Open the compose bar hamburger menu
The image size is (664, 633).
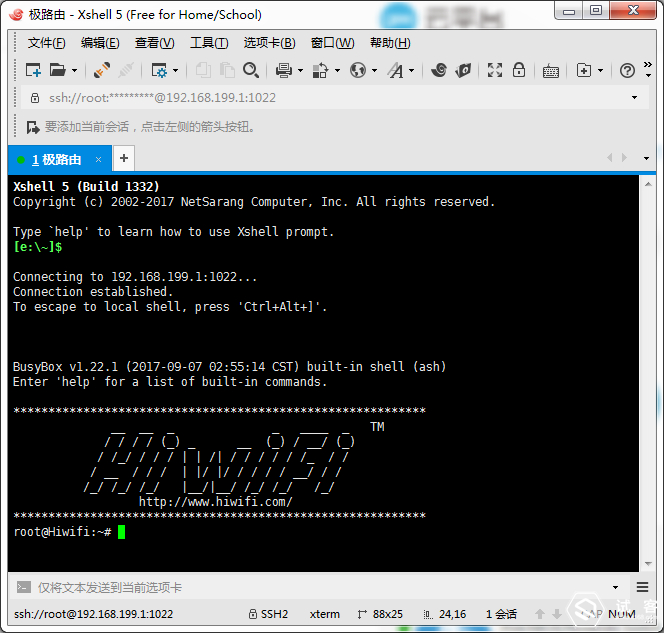click(642, 587)
